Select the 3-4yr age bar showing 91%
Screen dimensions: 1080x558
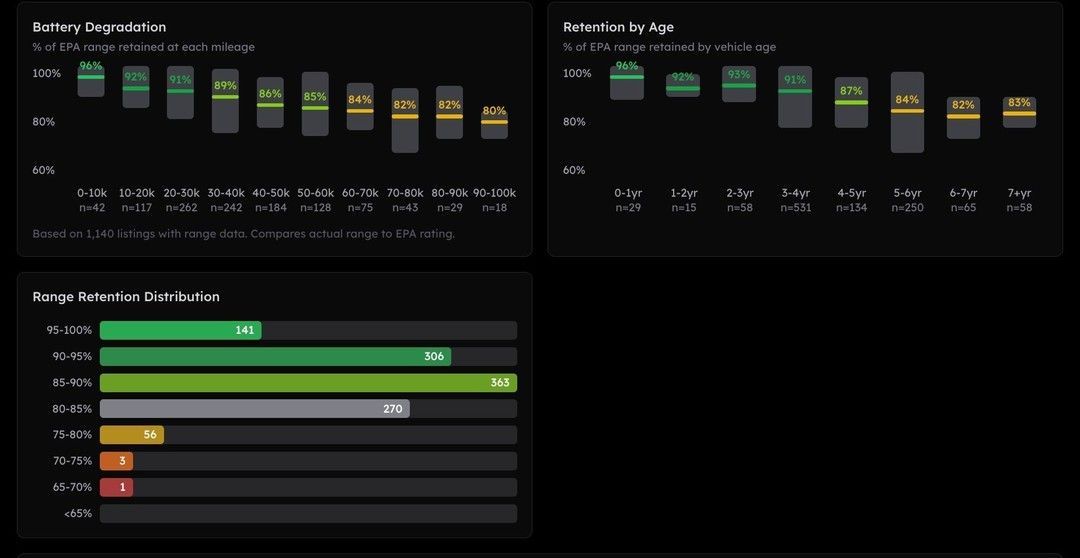point(795,97)
